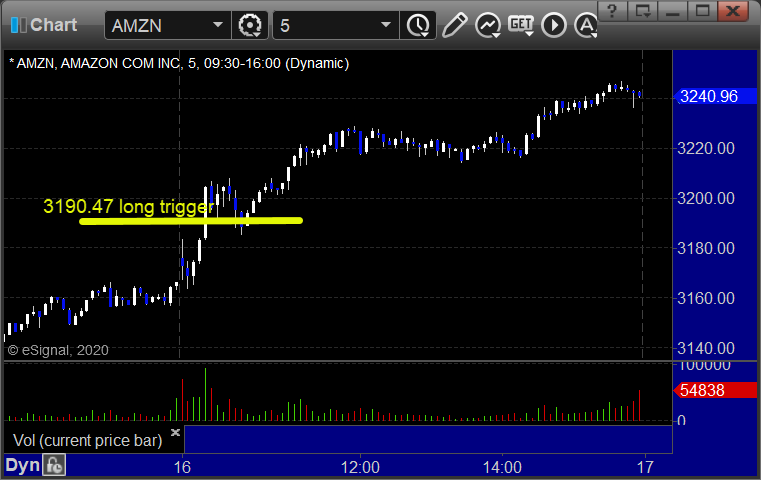This screenshot has height=480, width=761.
Task: Open the time template clock icon
Action: coord(418,25)
